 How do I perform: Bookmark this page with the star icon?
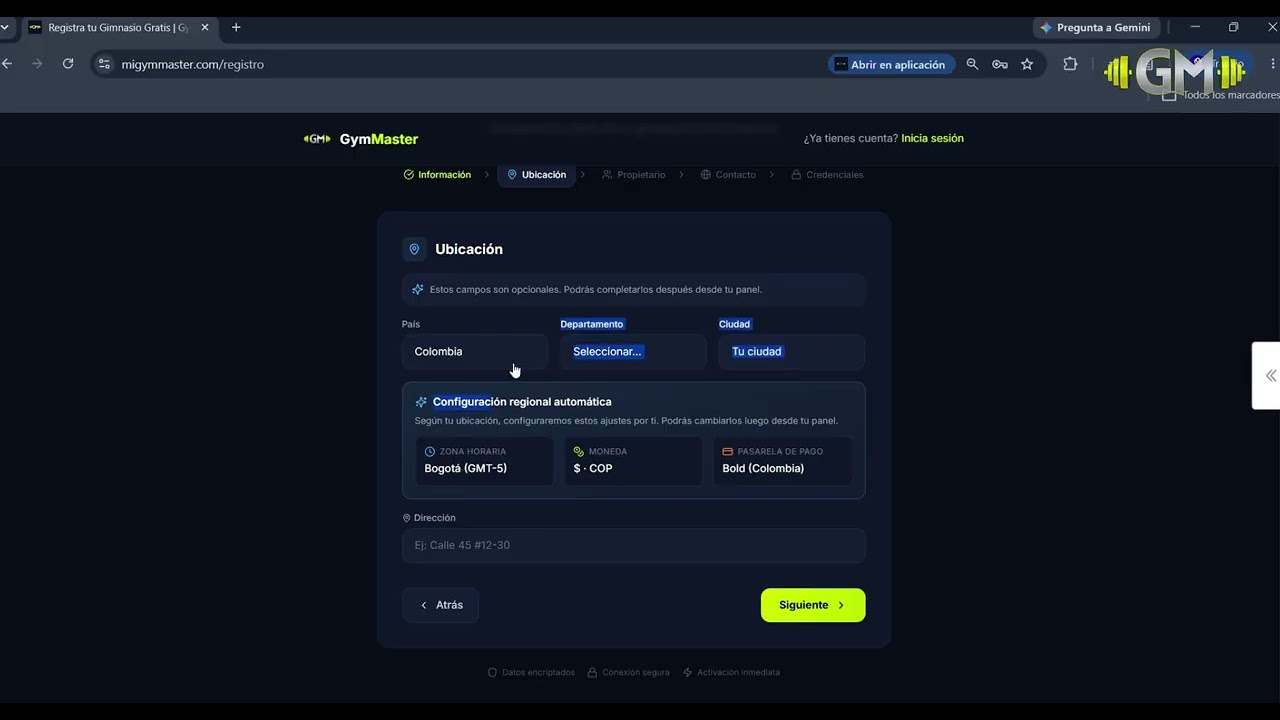click(x=1027, y=64)
